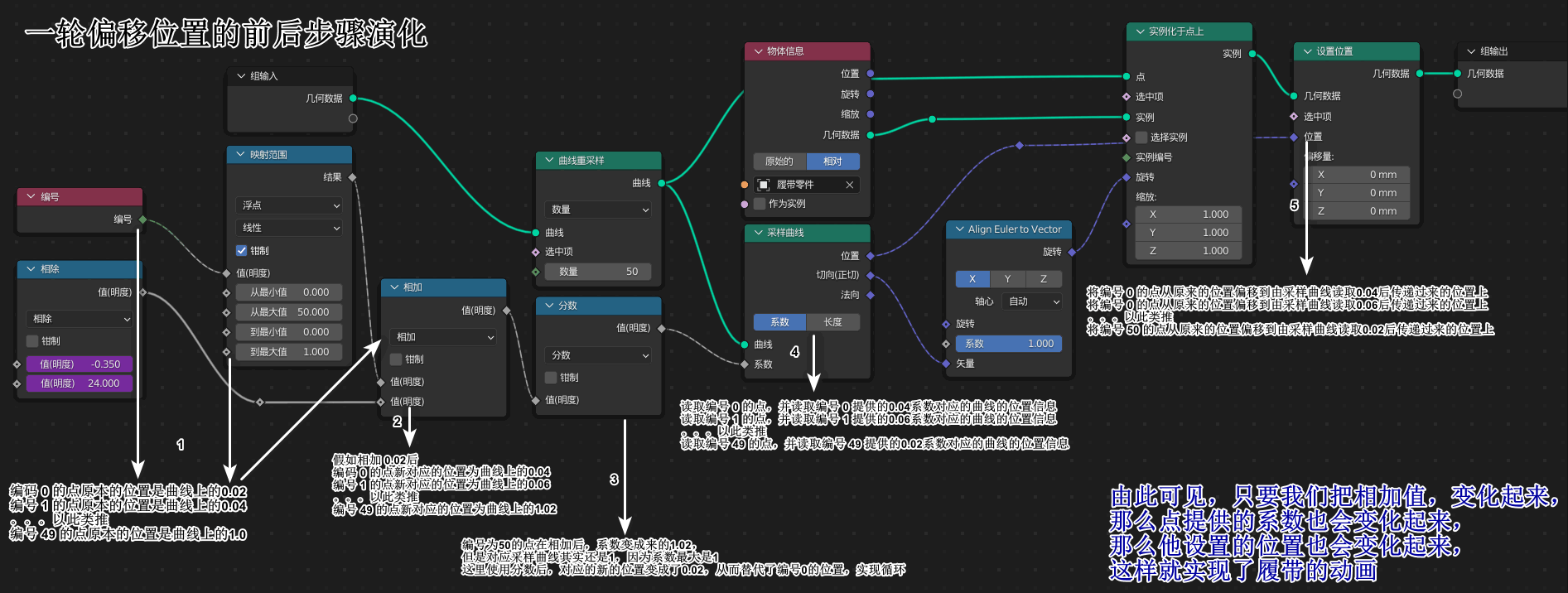Select the X axis button in Align Euler

coord(972,279)
